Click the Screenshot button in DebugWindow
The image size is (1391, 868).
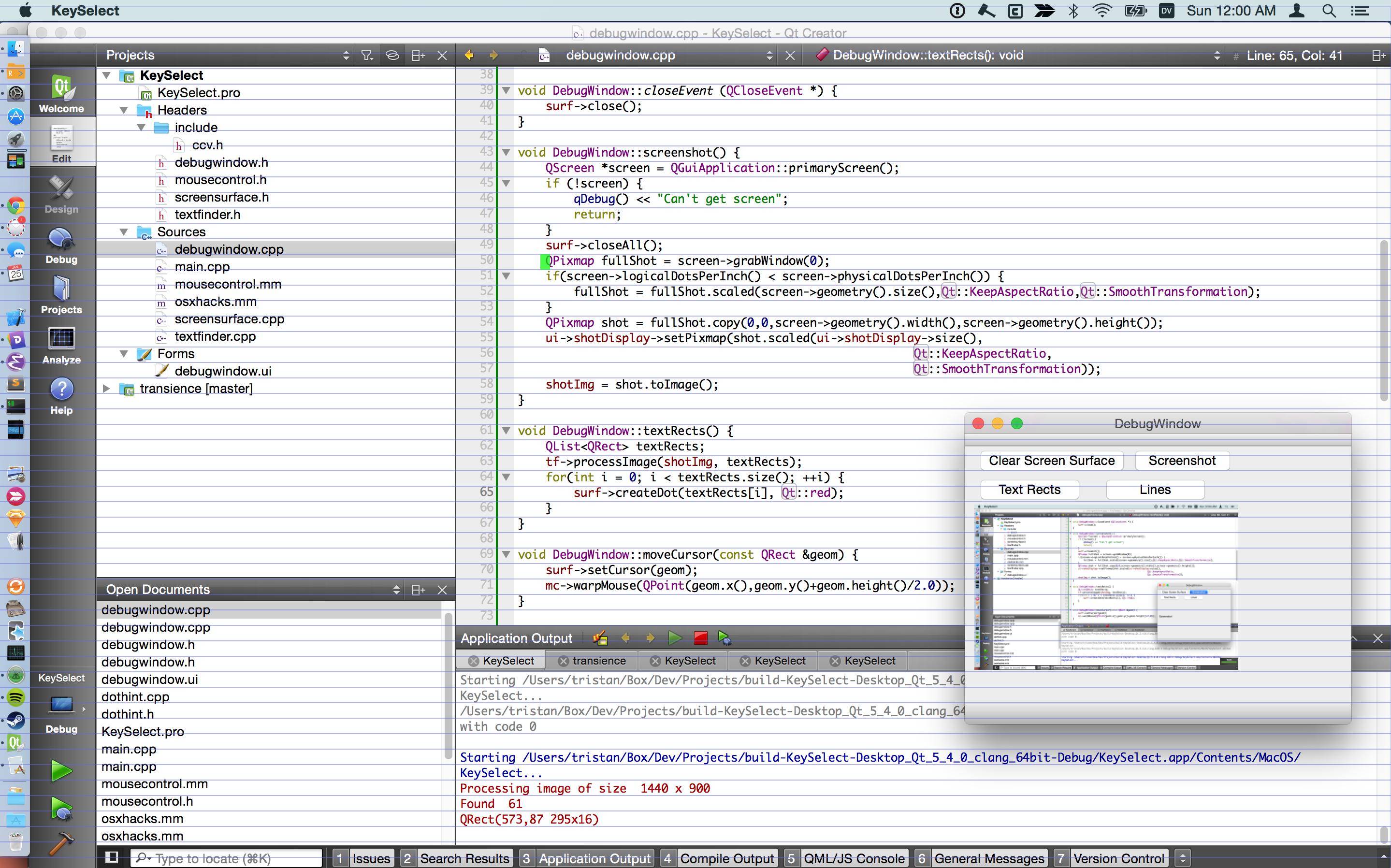pyautogui.click(x=1182, y=461)
